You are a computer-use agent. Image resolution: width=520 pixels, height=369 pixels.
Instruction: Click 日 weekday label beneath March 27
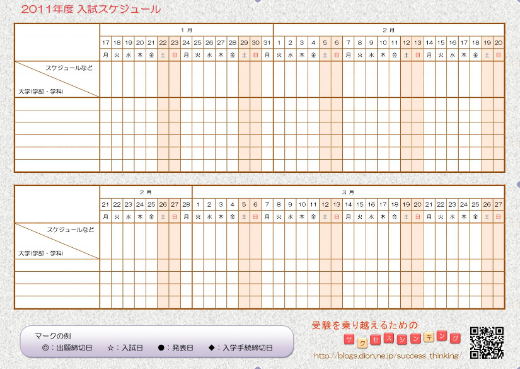pyautogui.click(x=498, y=217)
